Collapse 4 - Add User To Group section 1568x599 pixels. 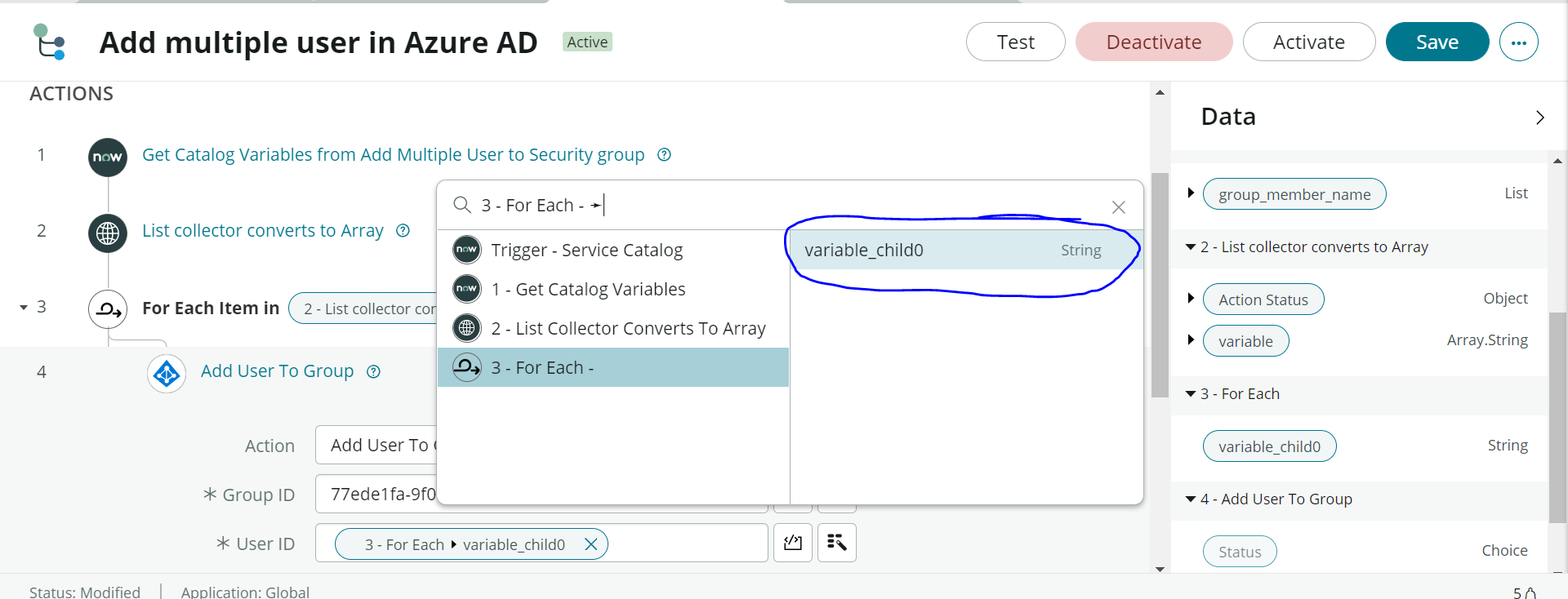[1191, 499]
